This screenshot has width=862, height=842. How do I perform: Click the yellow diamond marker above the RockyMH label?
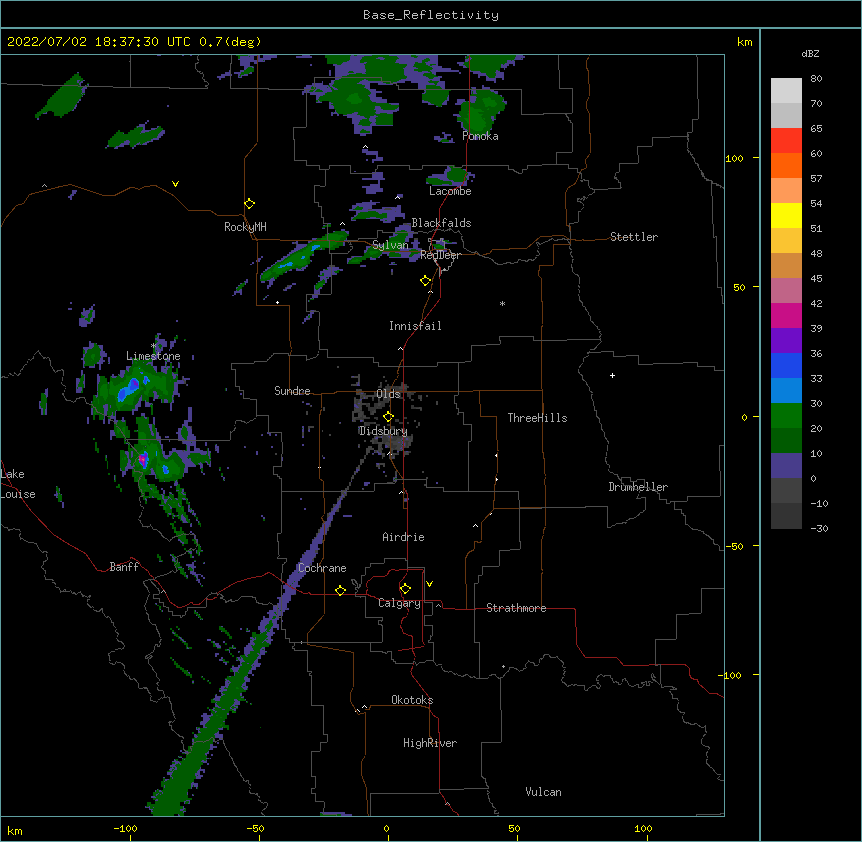[x=249, y=204]
